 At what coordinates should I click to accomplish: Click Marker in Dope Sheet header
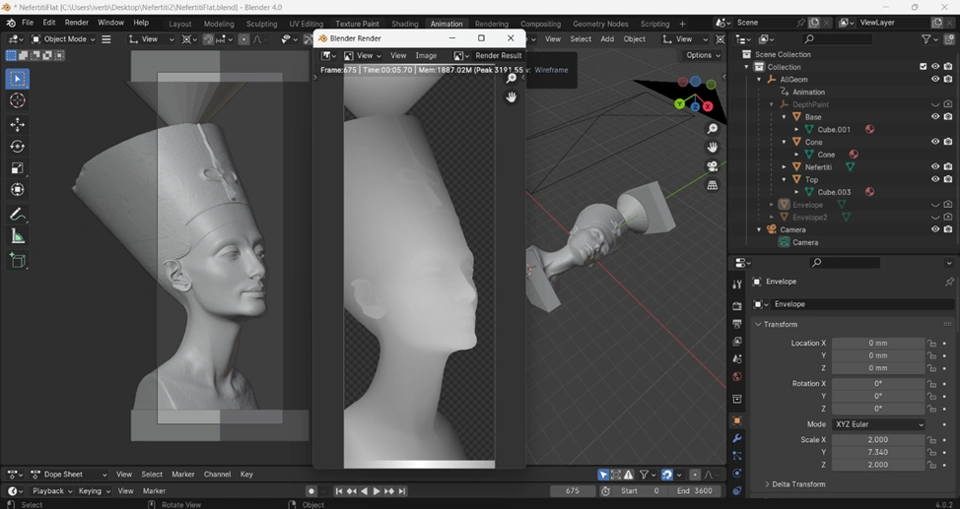coord(183,474)
